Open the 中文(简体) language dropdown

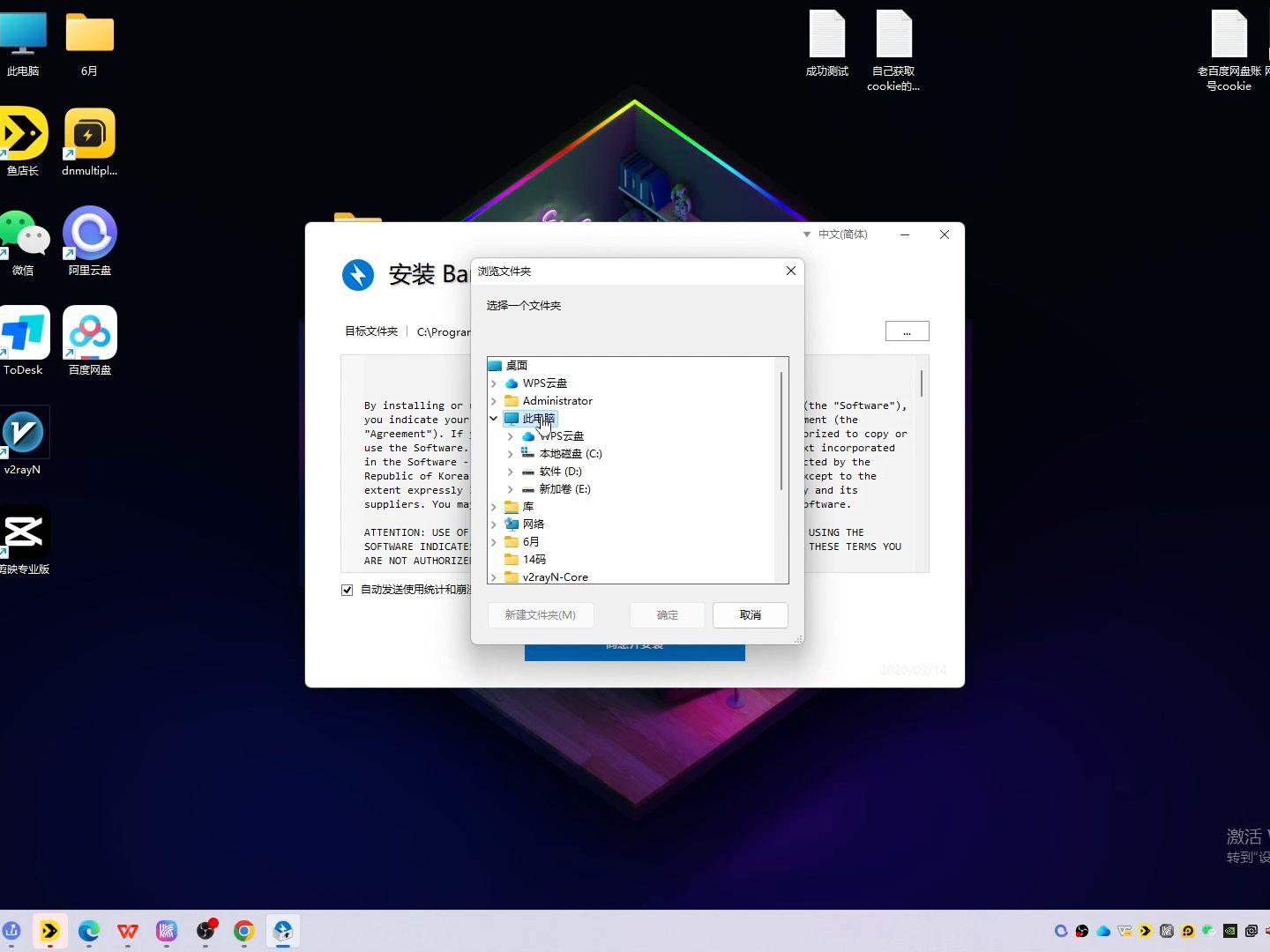(835, 234)
